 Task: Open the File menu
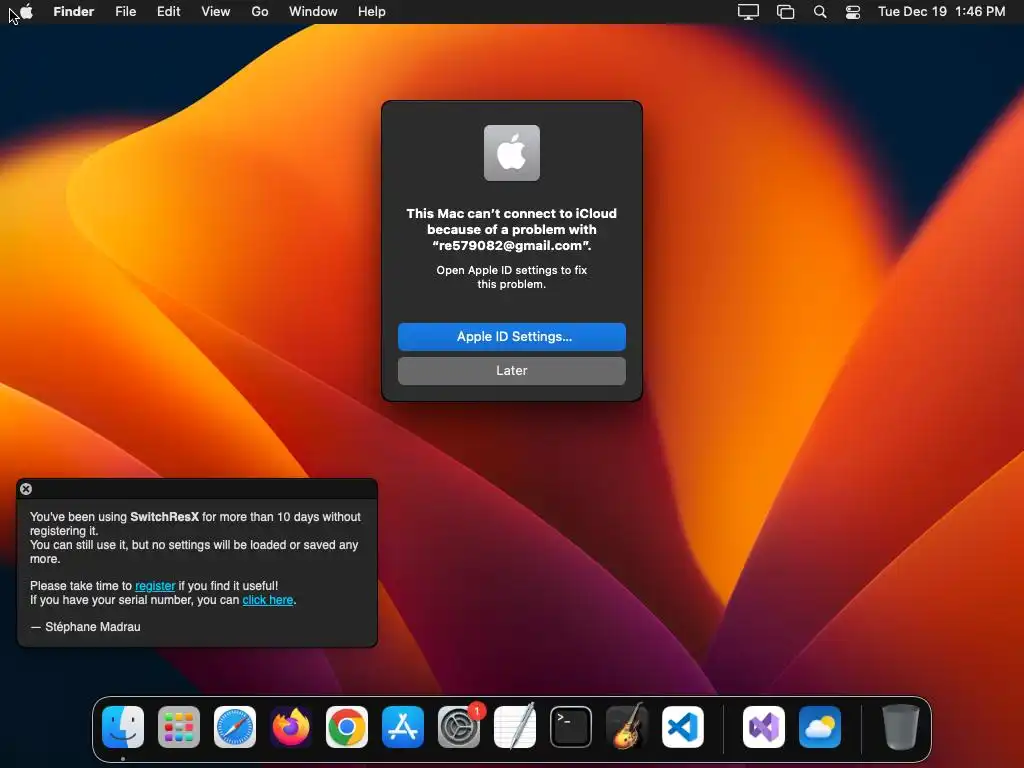click(125, 12)
